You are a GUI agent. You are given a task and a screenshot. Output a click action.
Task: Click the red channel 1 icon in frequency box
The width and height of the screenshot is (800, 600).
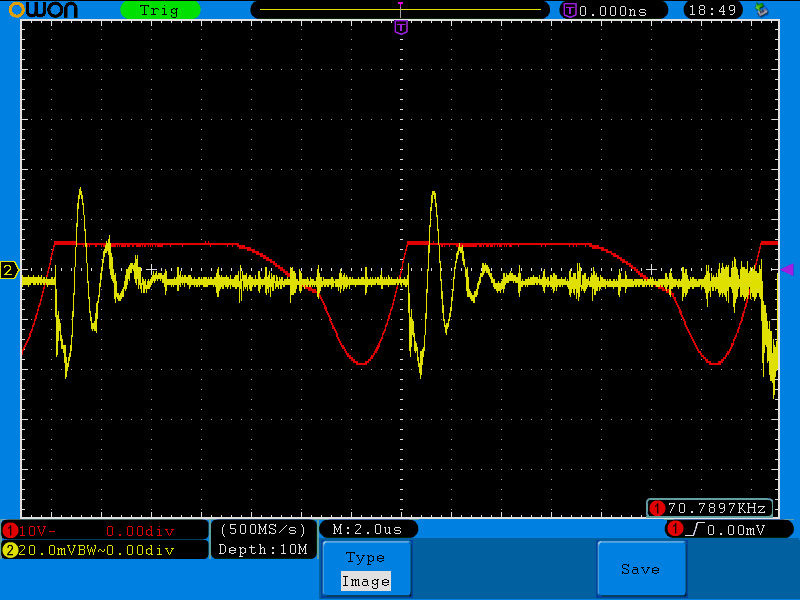(657, 508)
